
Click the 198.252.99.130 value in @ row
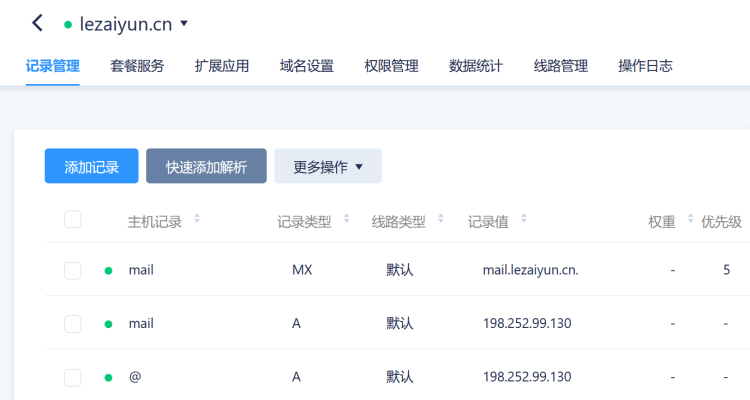[x=527, y=377]
